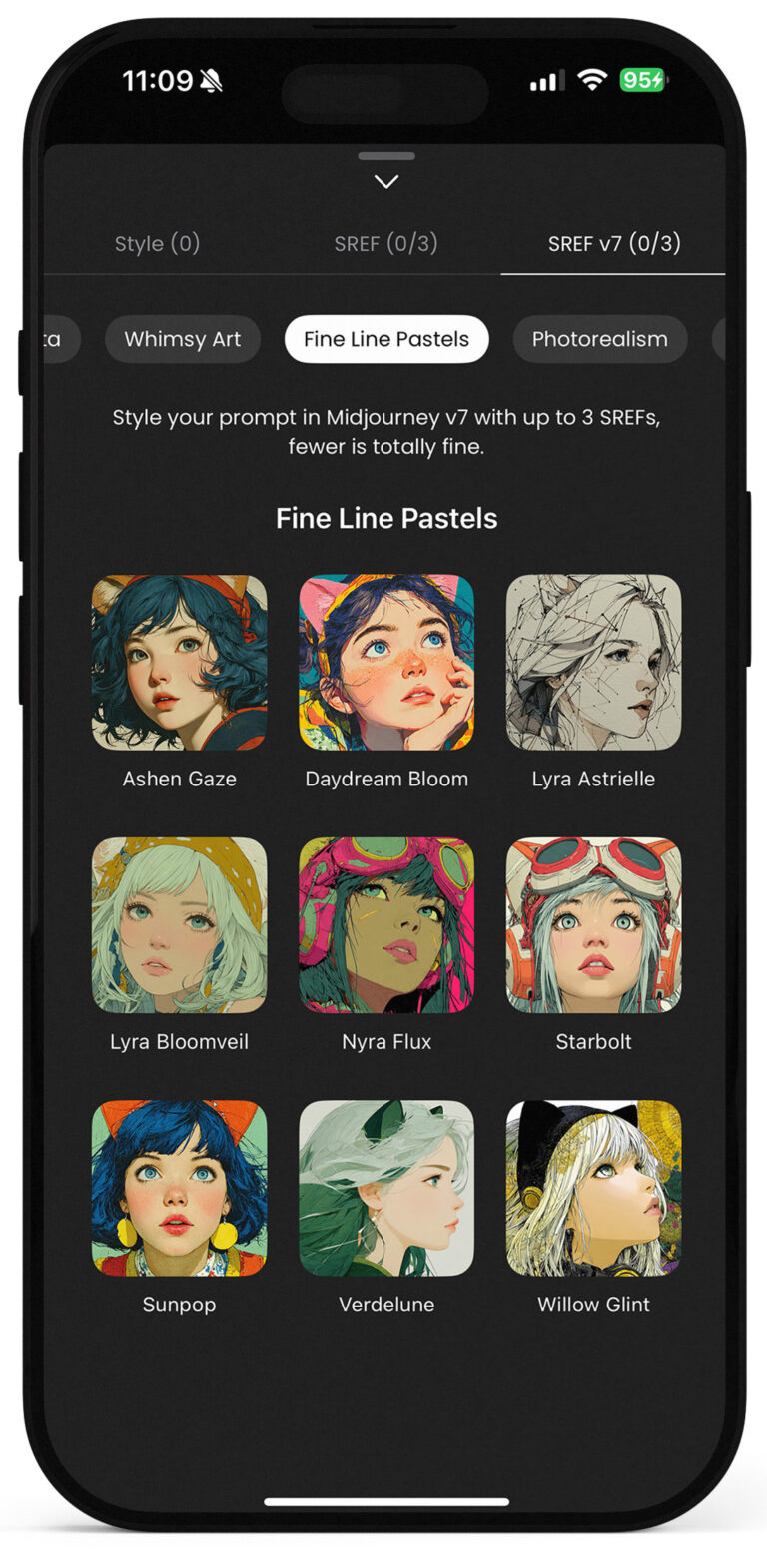Tap the partially hidden chip on the left
767x1568 pixels.
pyautogui.click(x=60, y=339)
